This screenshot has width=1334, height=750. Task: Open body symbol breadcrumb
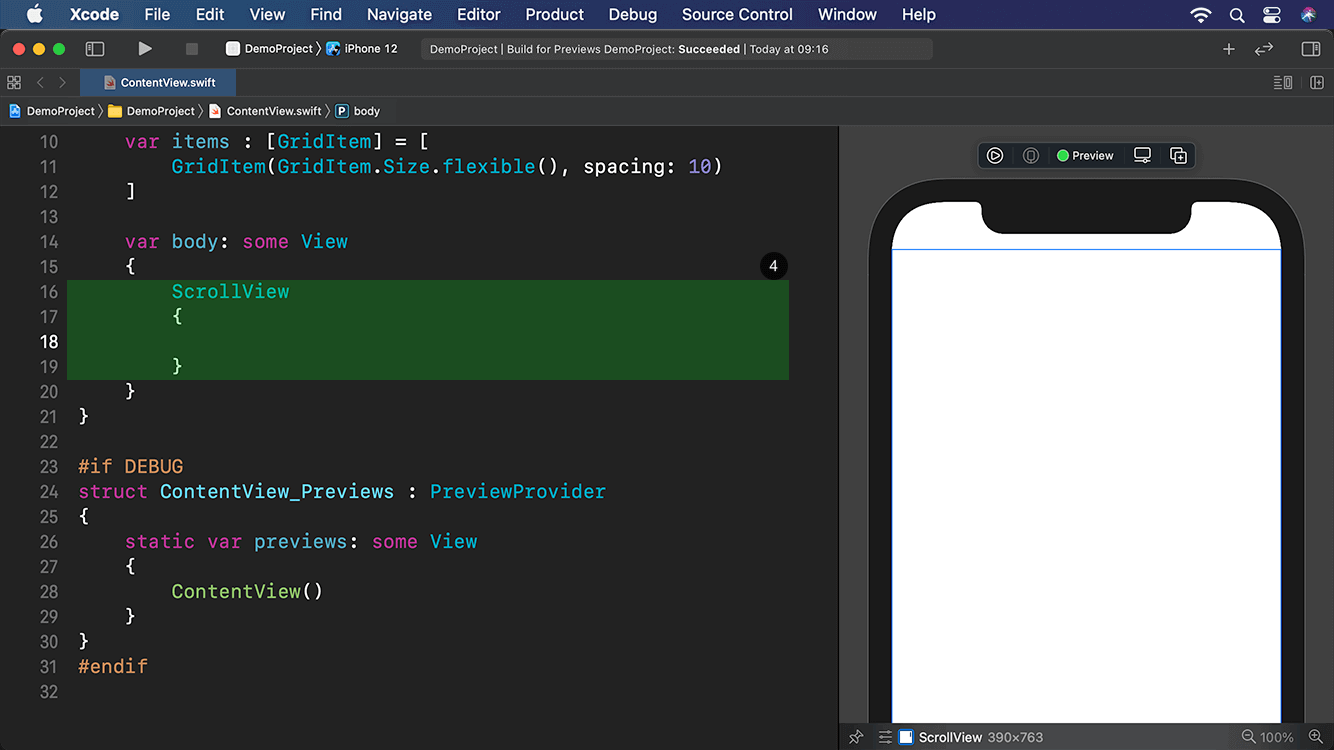click(x=358, y=111)
